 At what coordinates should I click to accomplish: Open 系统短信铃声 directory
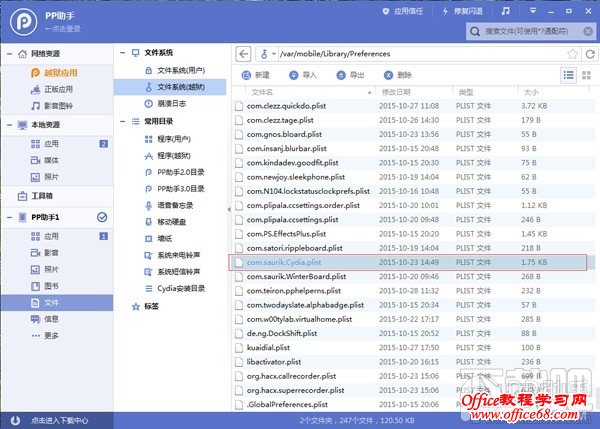pos(170,272)
